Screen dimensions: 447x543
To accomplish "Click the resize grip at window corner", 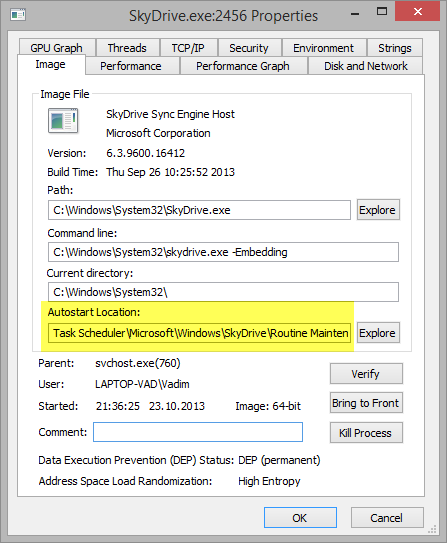I will pos(432,529).
